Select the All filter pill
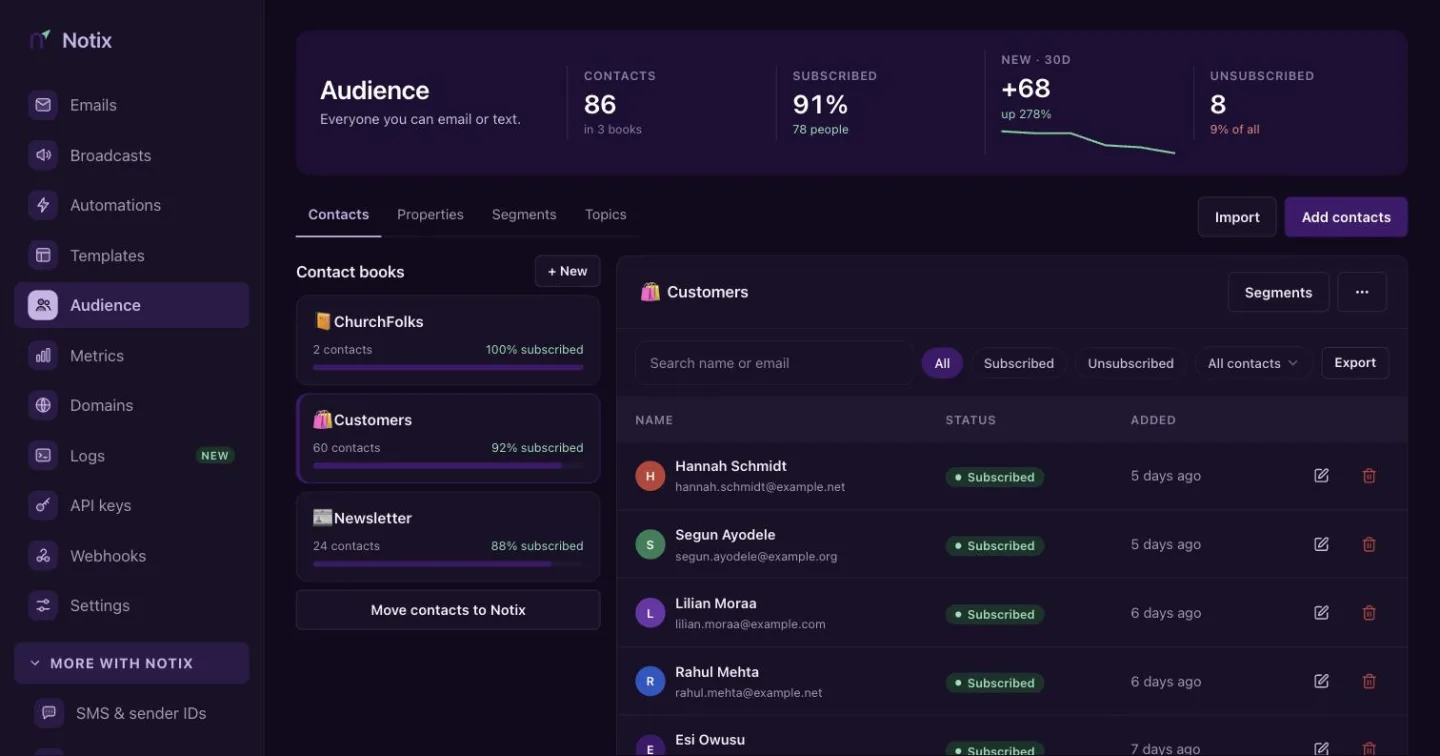This screenshot has height=756, width=1440. click(942, 363)
